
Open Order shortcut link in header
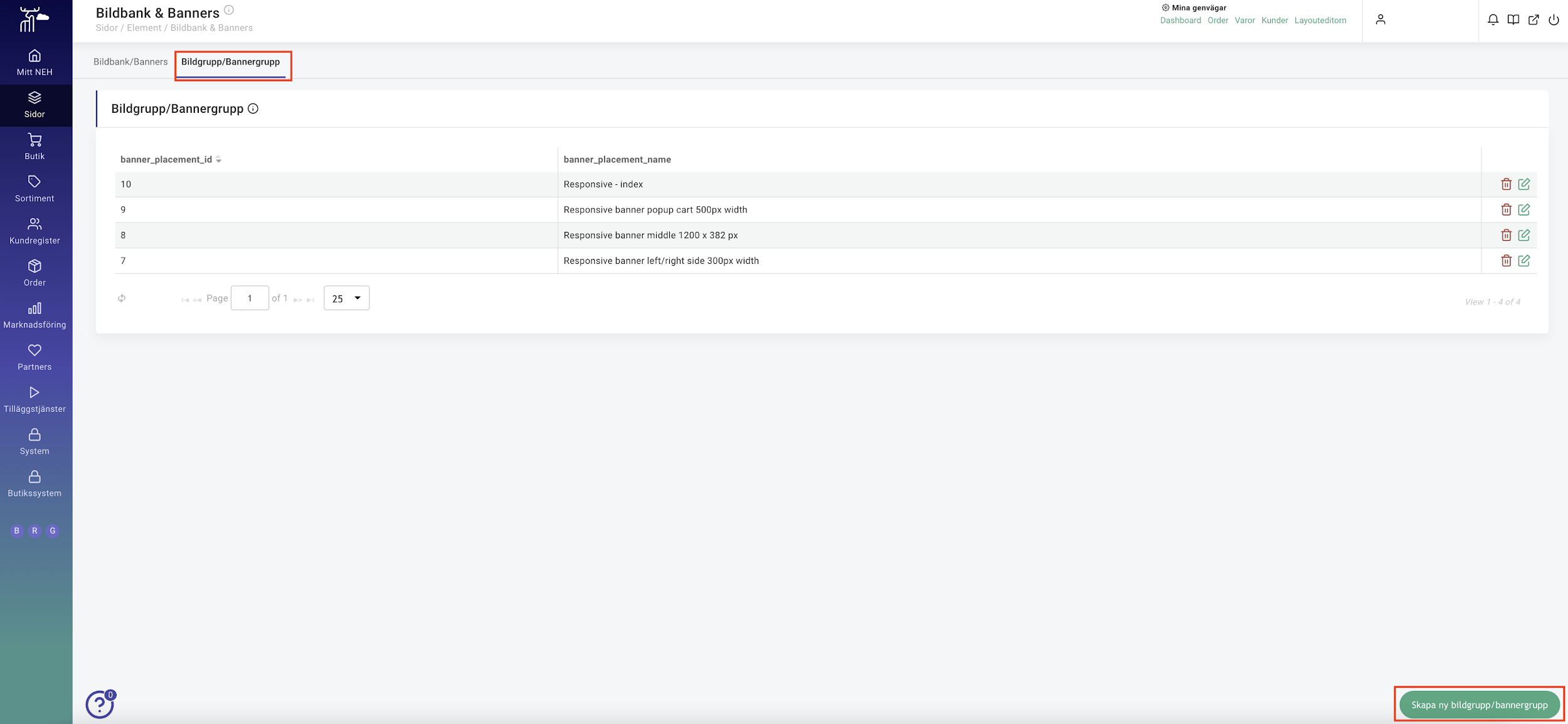[1217, 21]
